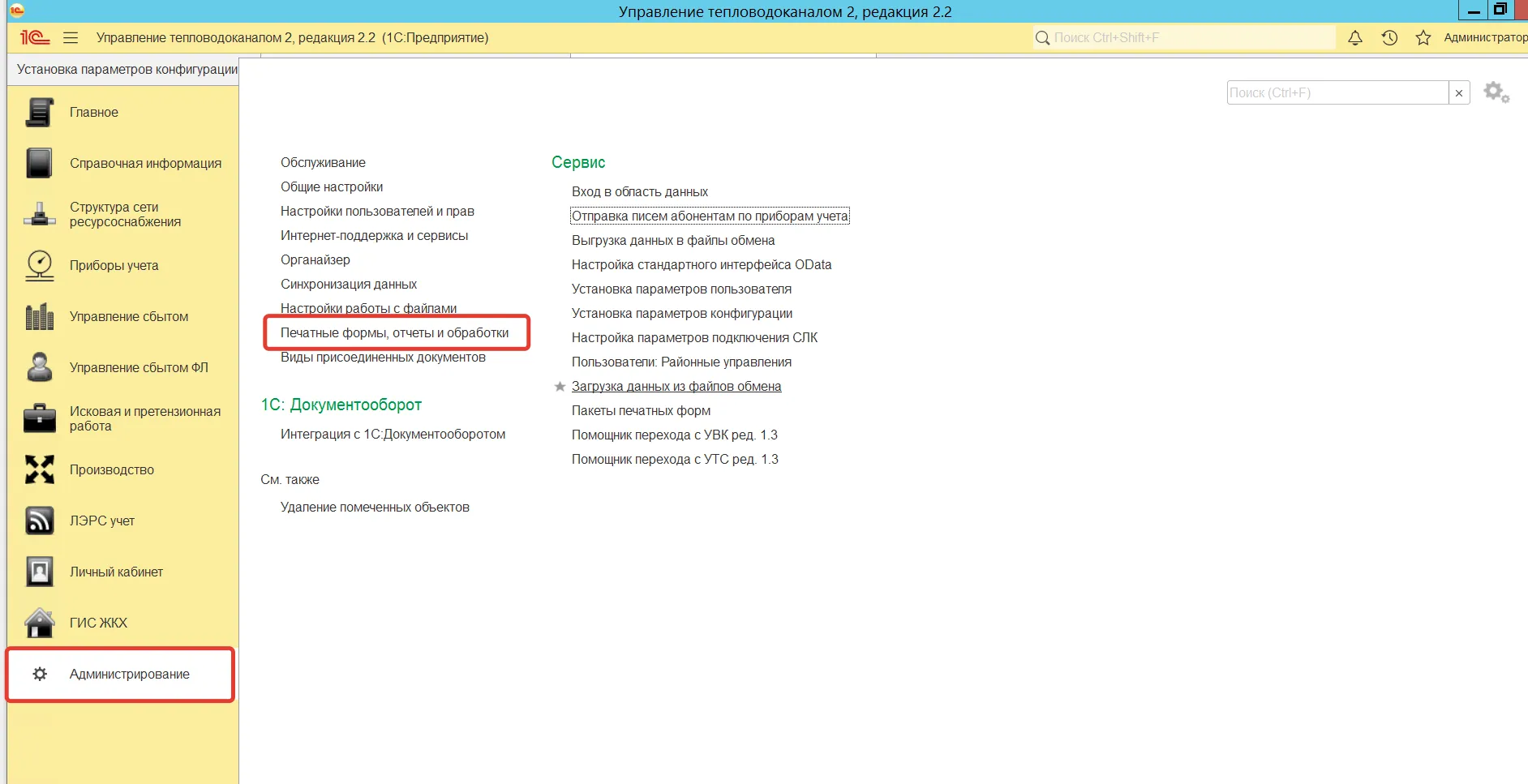The image size is (1528, 784).
Task: Open Настройка параметров подключения СЛК
Action: pyautogui.click(x=694, y=337)
